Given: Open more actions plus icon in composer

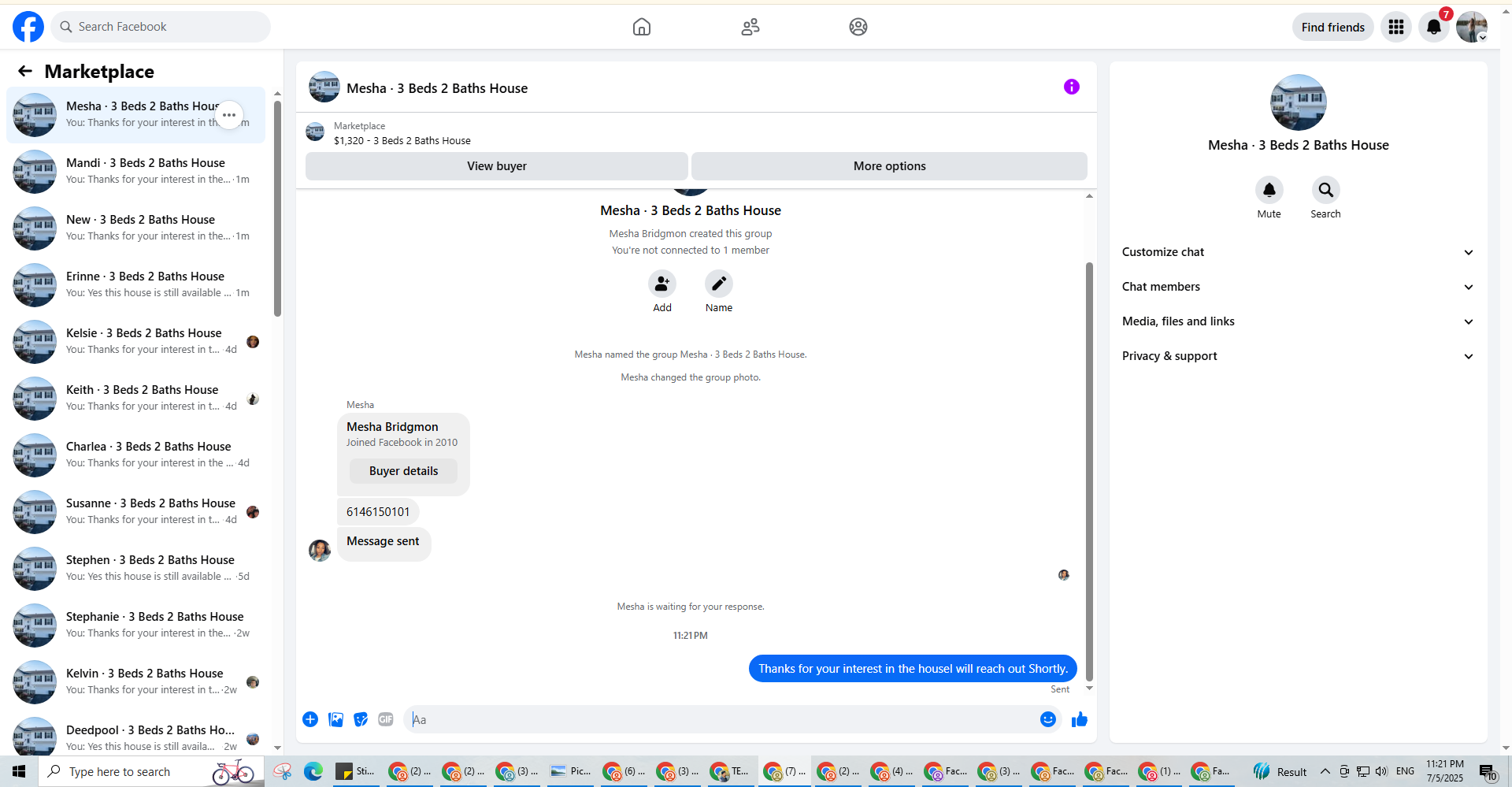Looking at the screenshot, I should (x=310, y=719).
